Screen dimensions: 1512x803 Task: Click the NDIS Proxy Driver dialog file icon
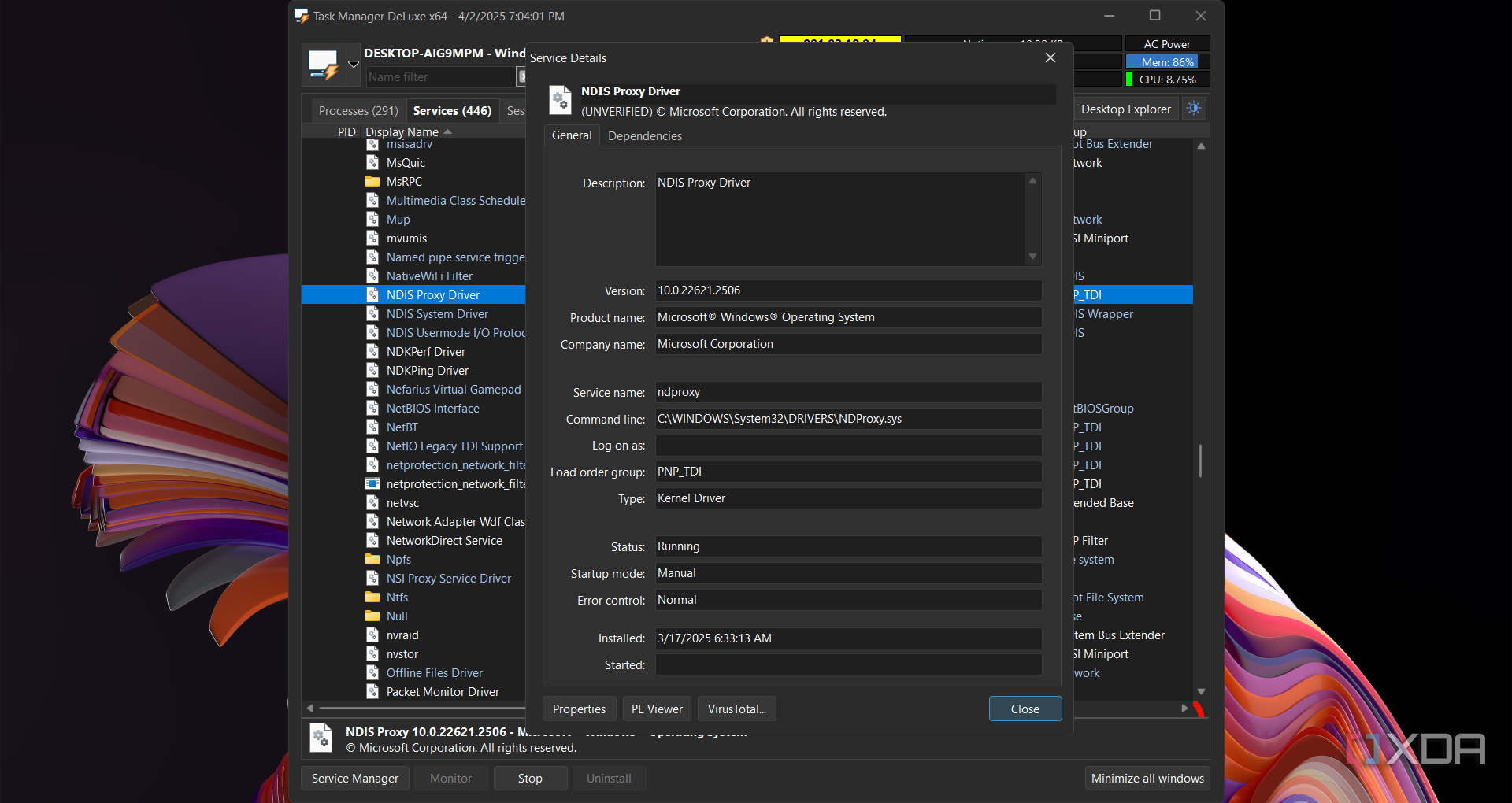560,101
